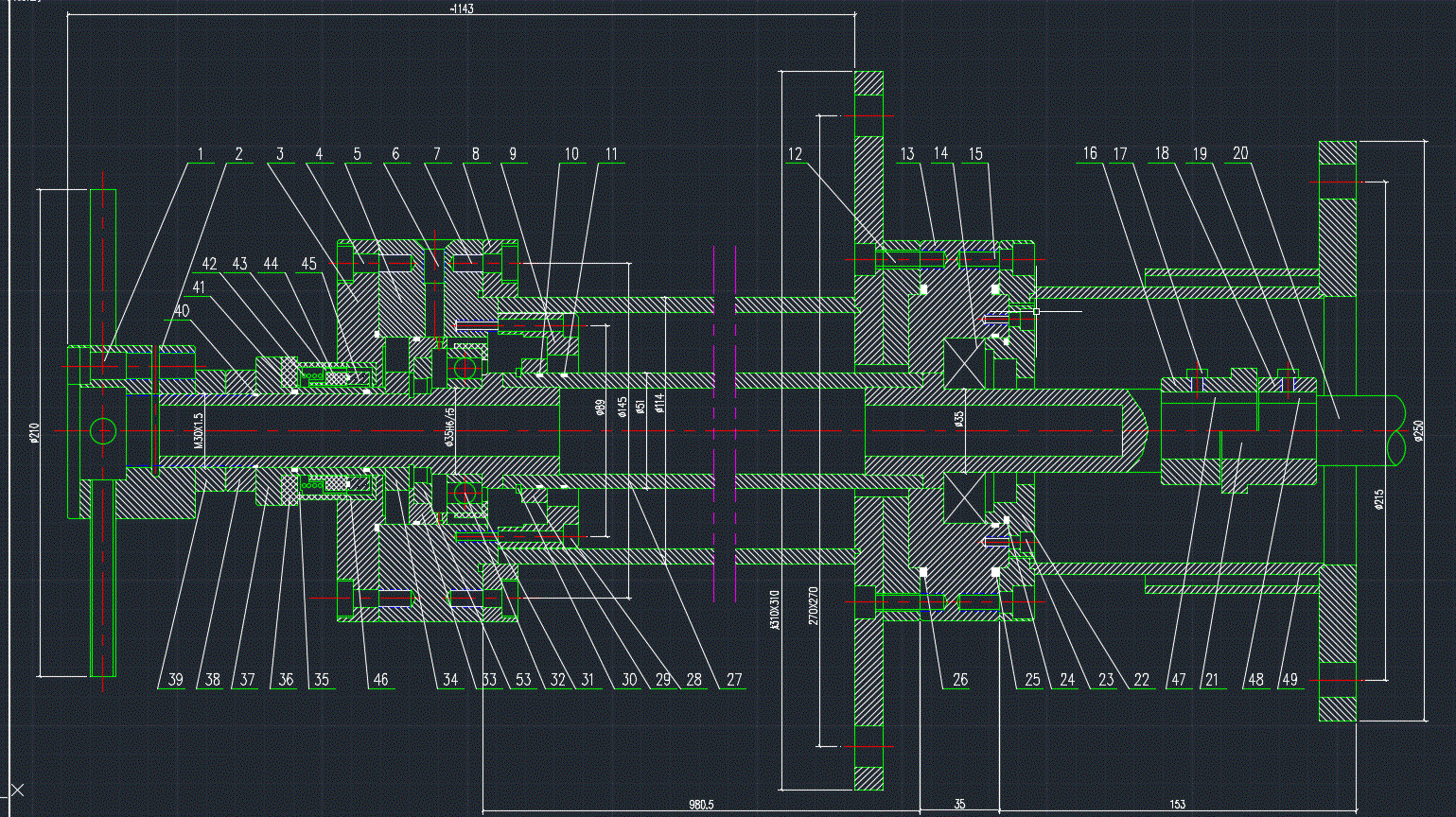Select the ø35H6/j5 fit dimension text
The width and height of the screenshot is (1456, 817).
[x=450, y=426]
